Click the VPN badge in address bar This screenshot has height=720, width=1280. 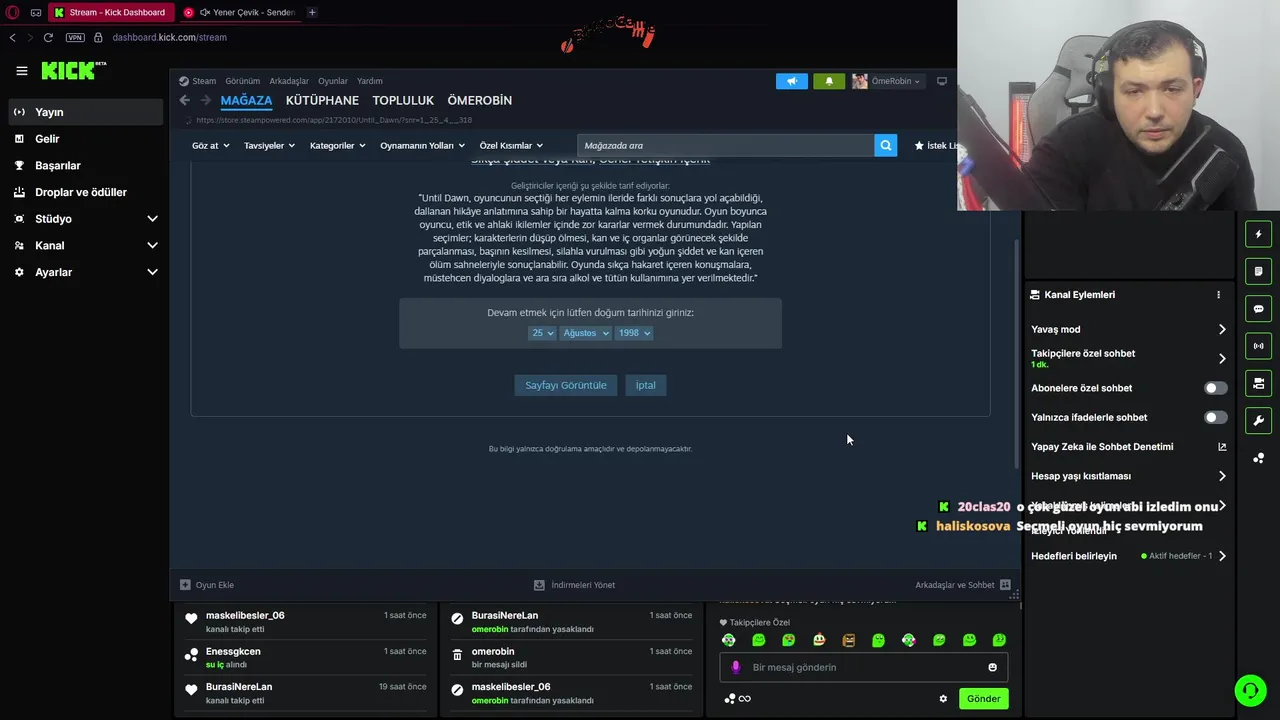[x=75, y=37]
